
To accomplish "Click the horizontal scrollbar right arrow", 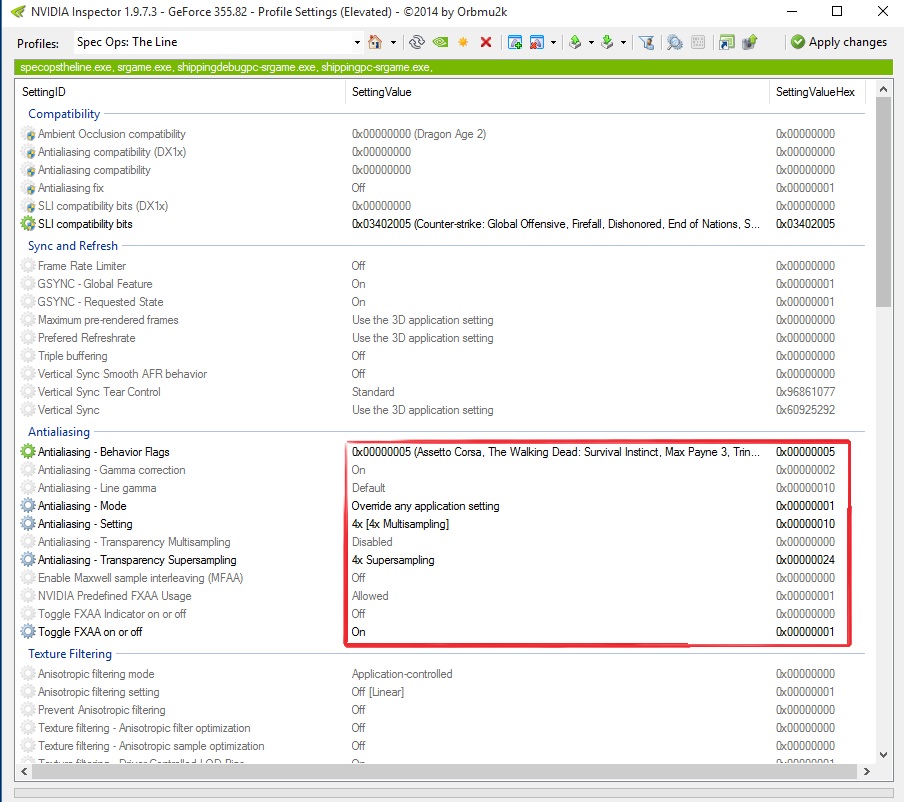I will (x=866, y=771).
